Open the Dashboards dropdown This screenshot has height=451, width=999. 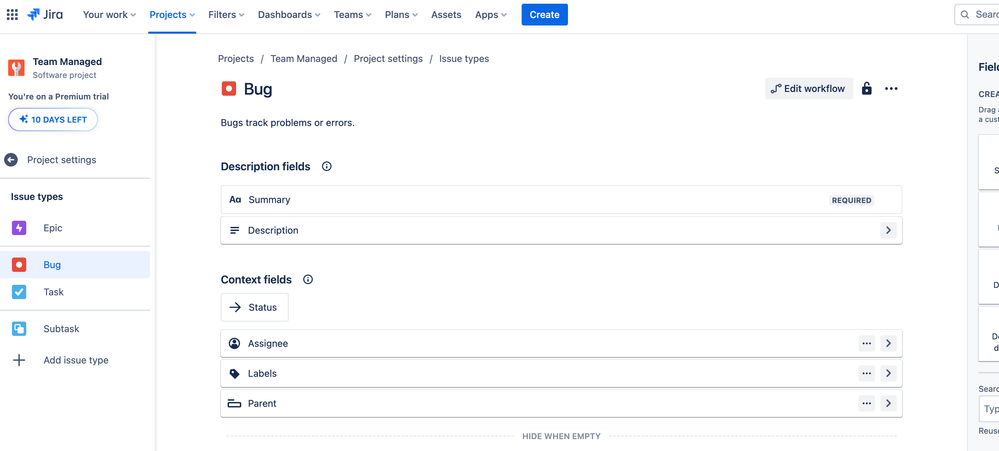289,15
